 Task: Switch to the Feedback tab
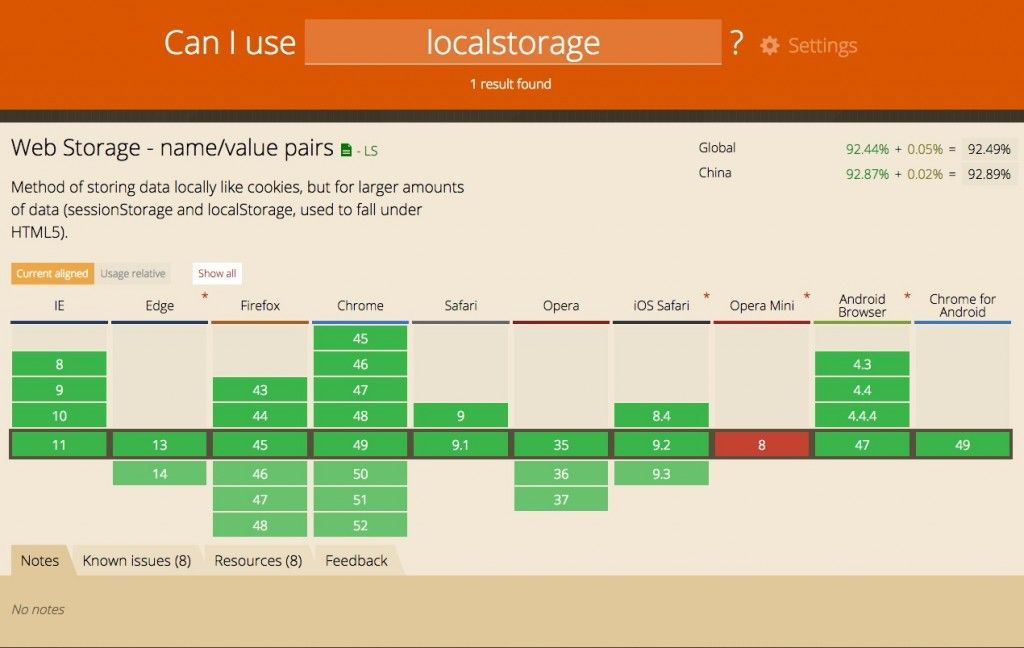[x=356, y=561]
